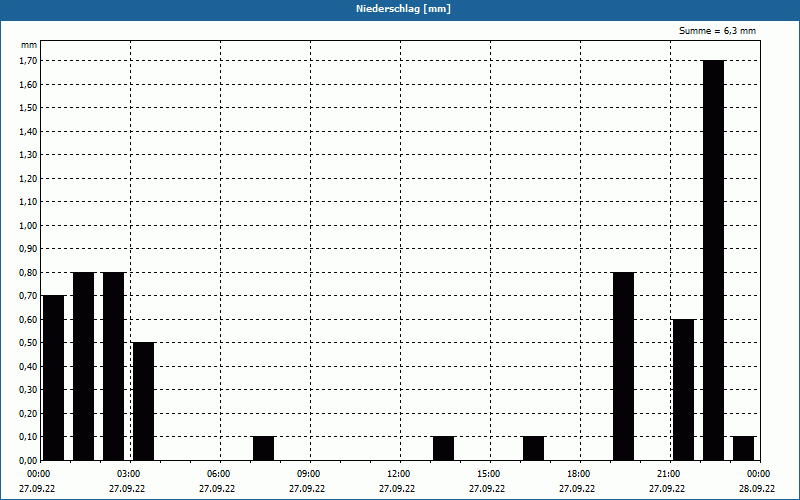
Task: Click the 0,60 y-axis value
Action: [28, 319]
